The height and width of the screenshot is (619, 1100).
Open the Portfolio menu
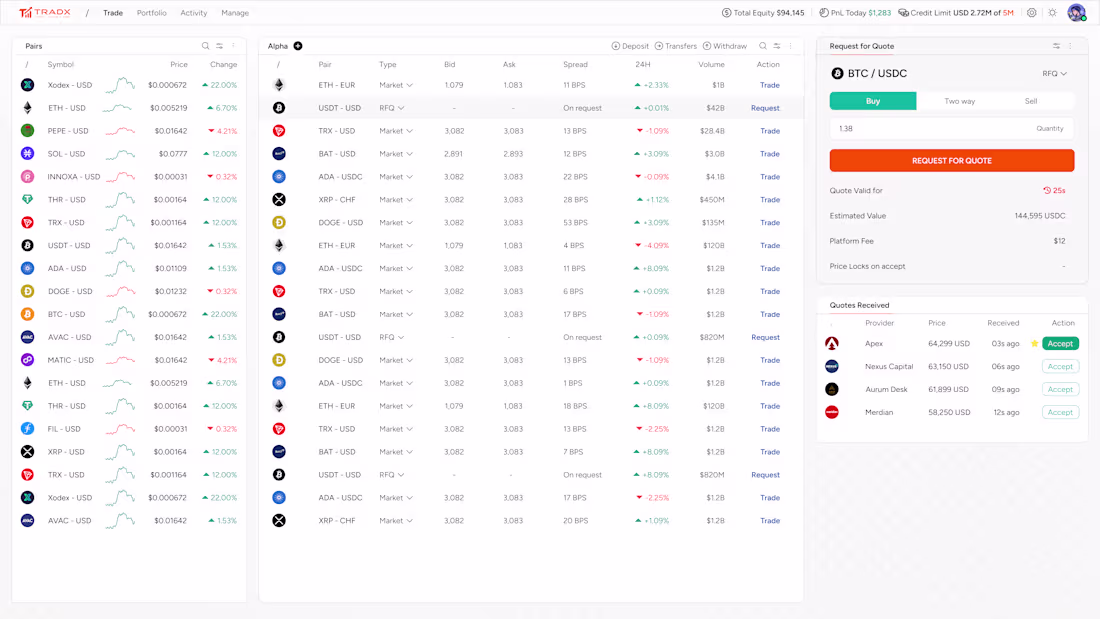[x=152, y=13]
